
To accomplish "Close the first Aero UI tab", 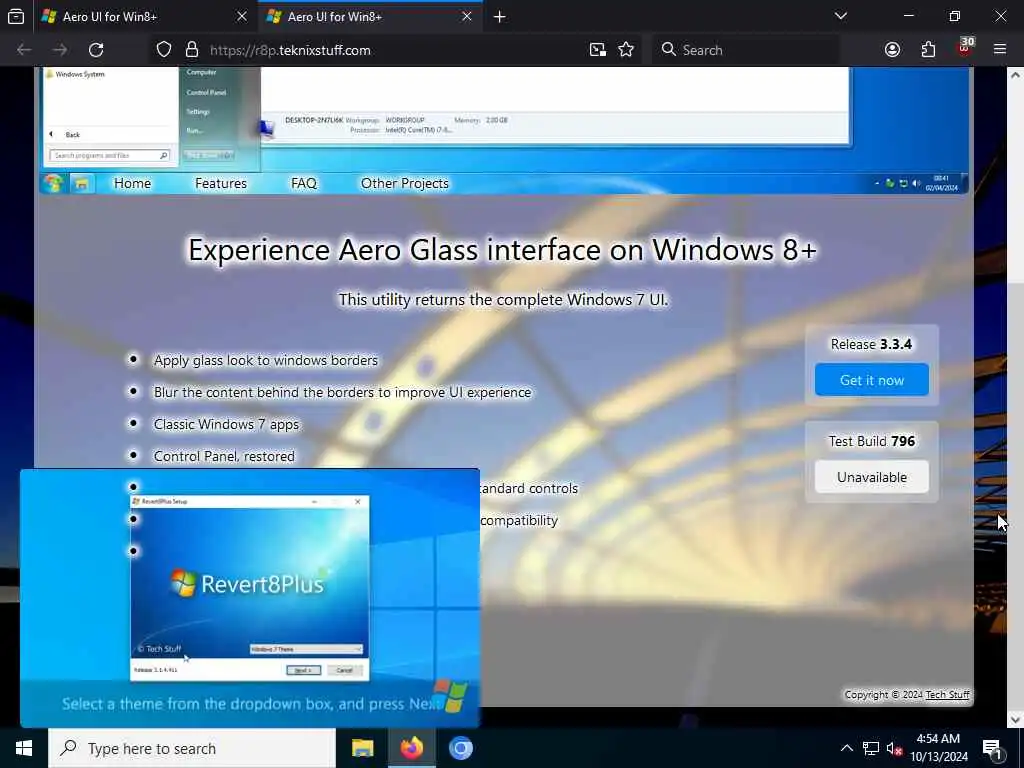I will (242, 16).
